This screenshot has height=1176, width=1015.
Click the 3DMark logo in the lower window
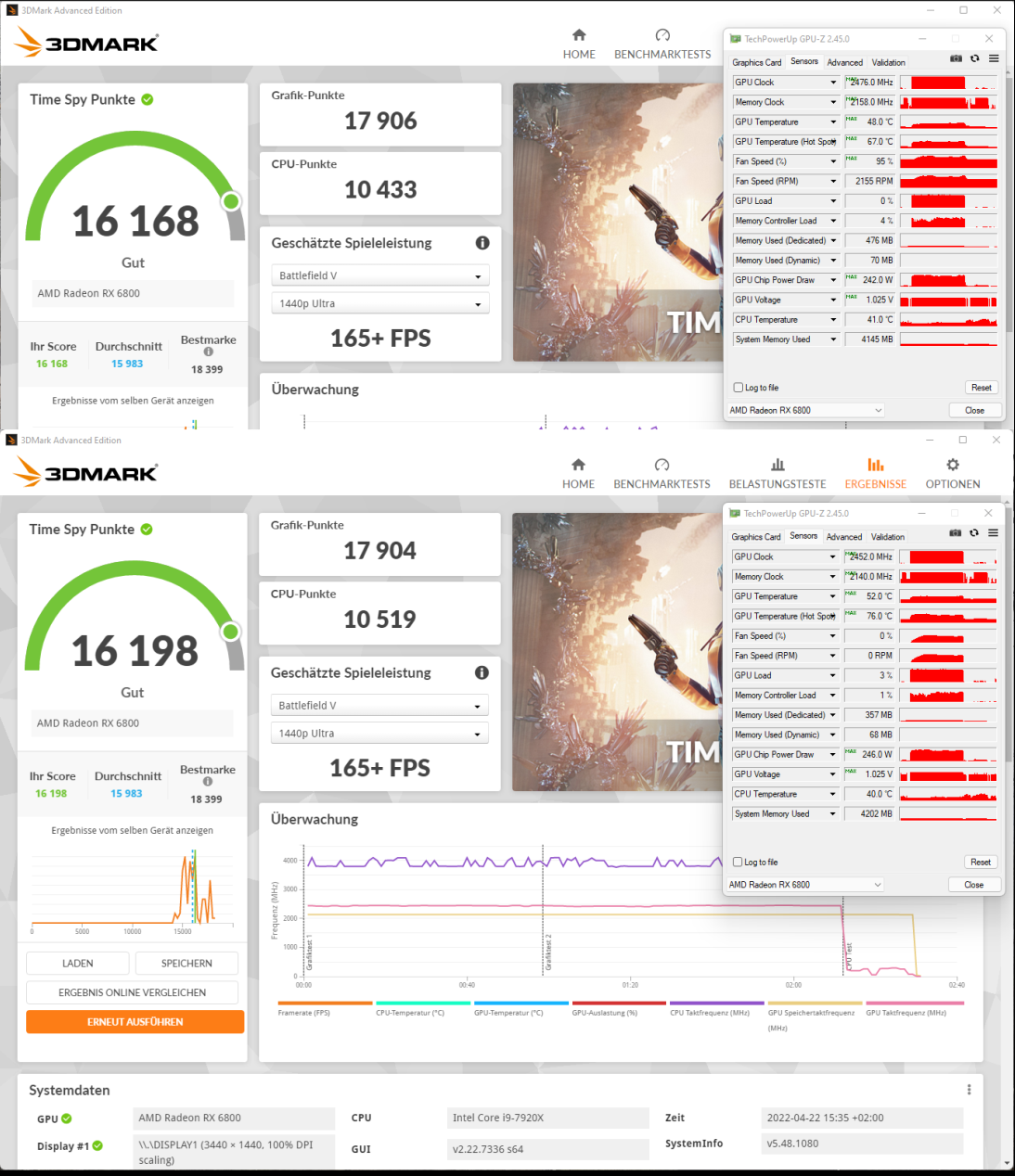click(86, 472)
